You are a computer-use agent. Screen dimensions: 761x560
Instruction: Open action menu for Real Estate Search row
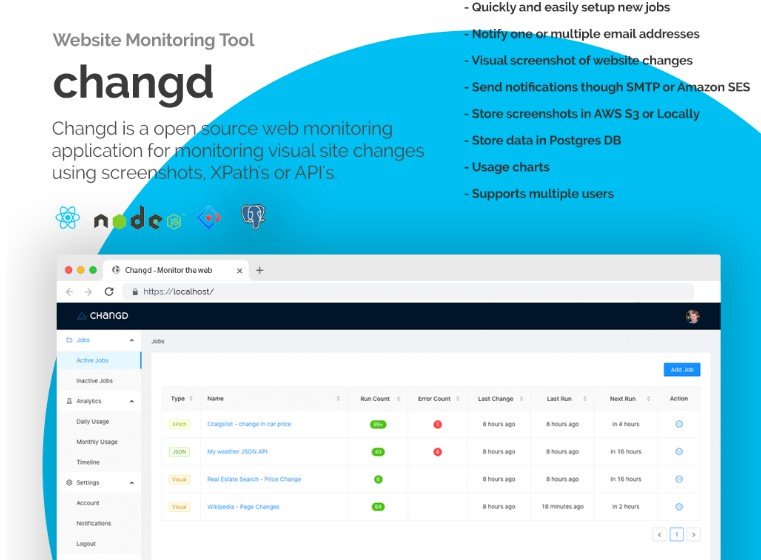coord(679,479)
